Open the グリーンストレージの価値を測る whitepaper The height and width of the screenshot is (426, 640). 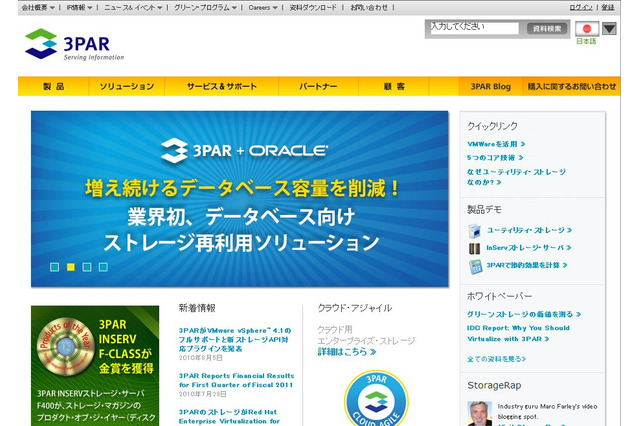coord(524,314)
